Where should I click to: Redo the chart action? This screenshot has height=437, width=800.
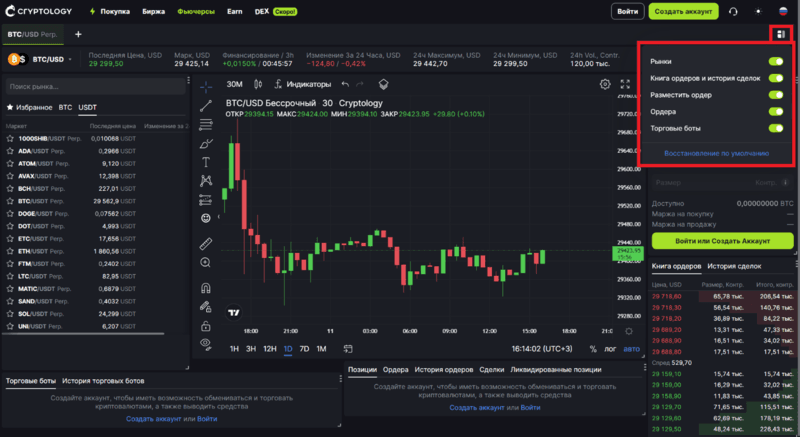(360, 84)
